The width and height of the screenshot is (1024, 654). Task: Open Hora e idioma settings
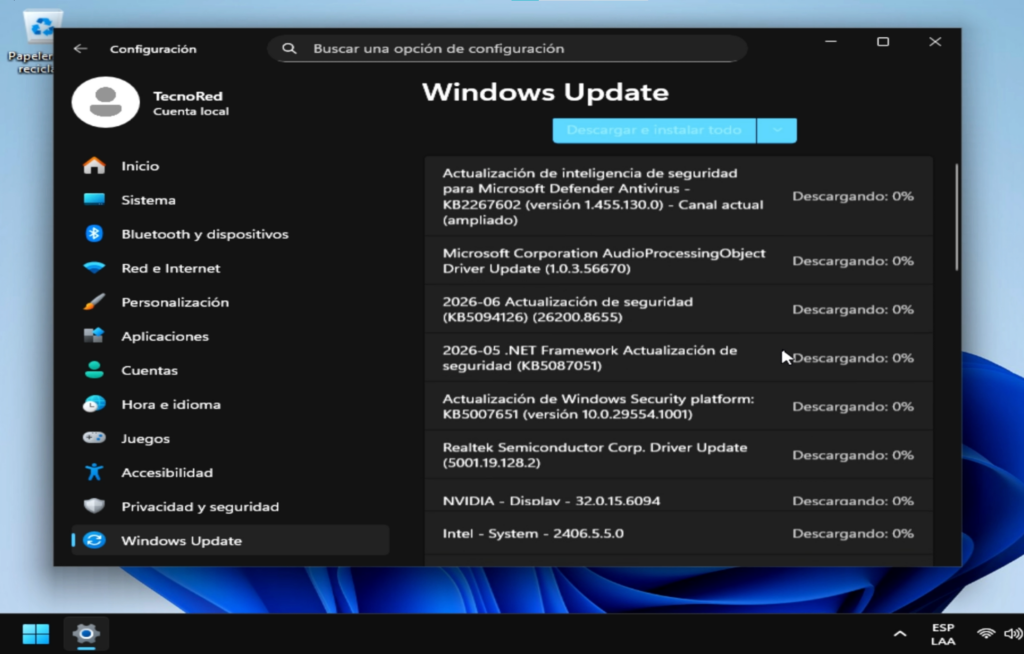tap(230, 404)
